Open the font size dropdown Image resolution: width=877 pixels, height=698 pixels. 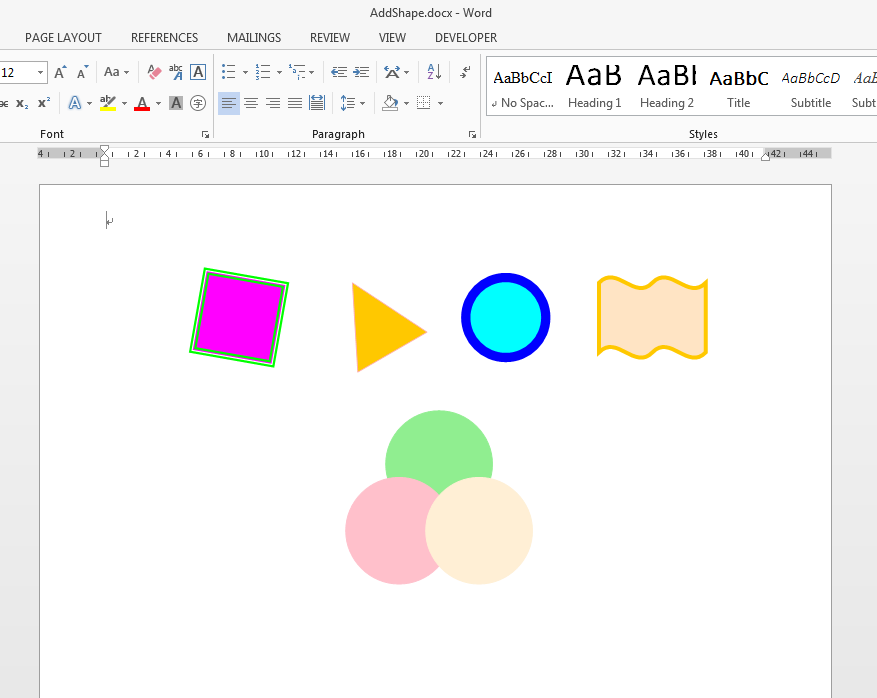(x=40, y=73)
